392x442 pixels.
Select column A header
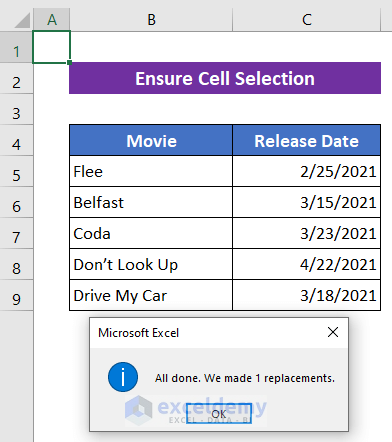click(x=52, y=20)
